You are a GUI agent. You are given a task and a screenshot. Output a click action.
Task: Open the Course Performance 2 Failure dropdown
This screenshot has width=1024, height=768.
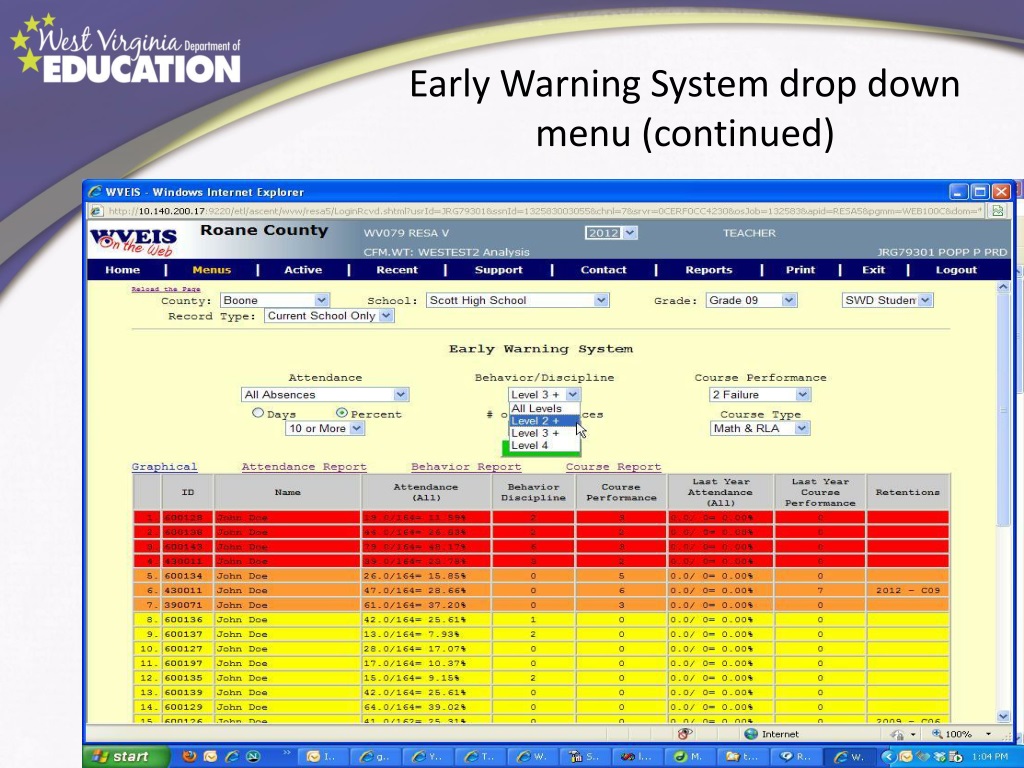coord(760,394)
